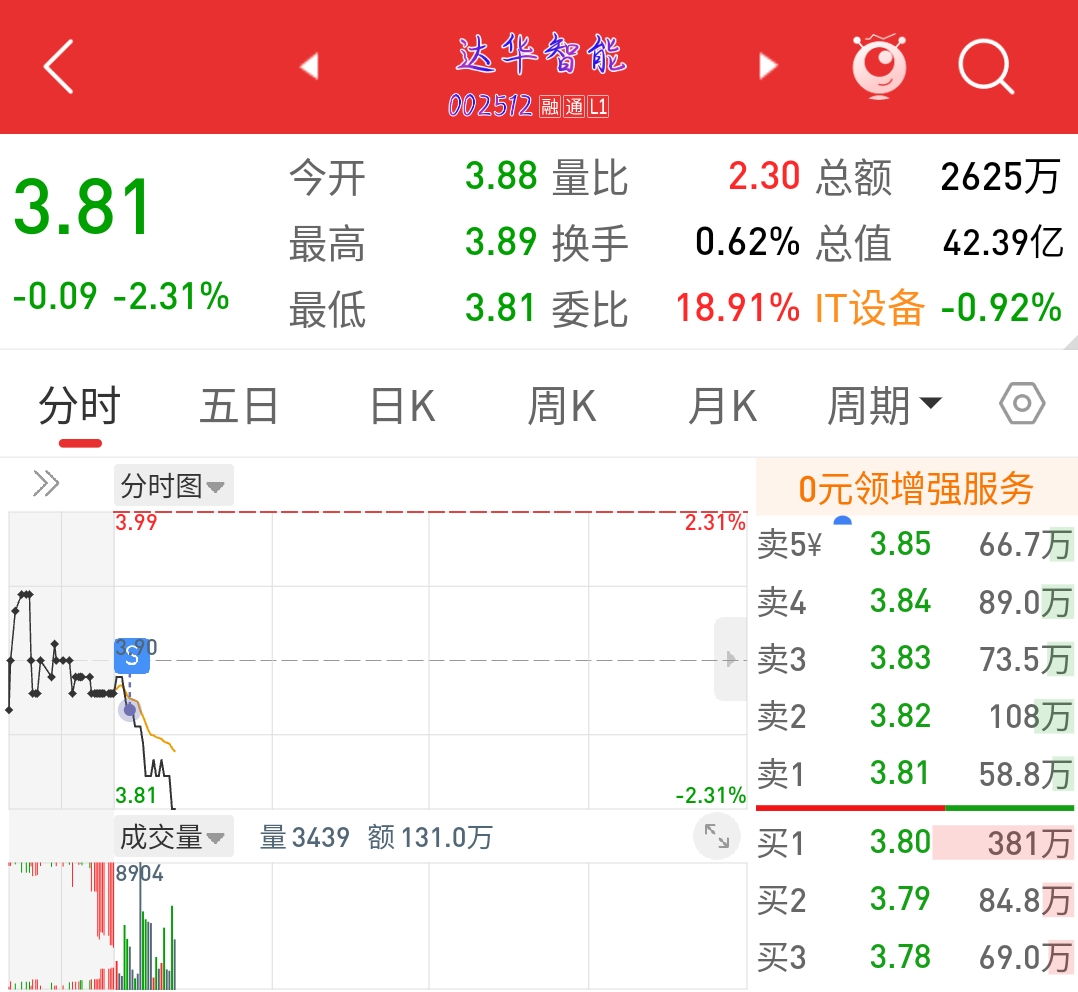
Task: Expand the volume chart fullscreen icon
Action: [x=716, y=836]
